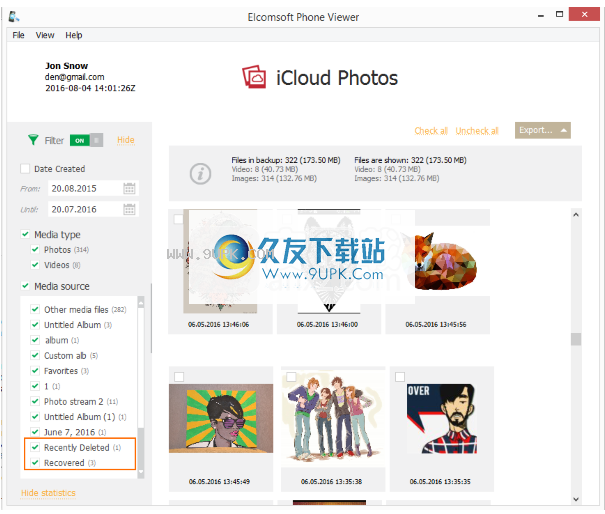Uncheck the album named 1 checkbox
The image size is (605, 514).
point(35,386)
